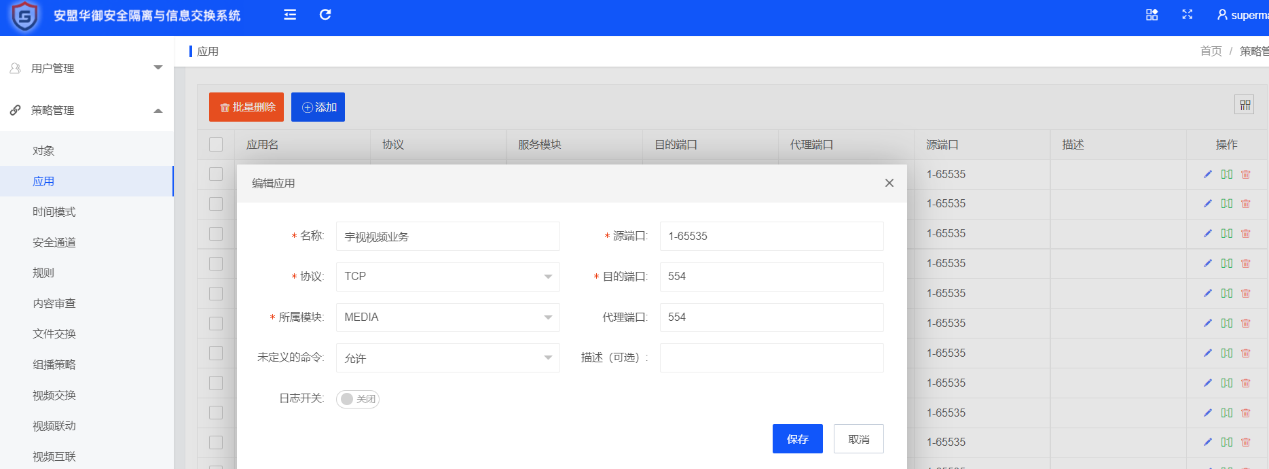Toggle the 日志开关 switch
Screen dimensions: 1269x469
click(358, 399)
